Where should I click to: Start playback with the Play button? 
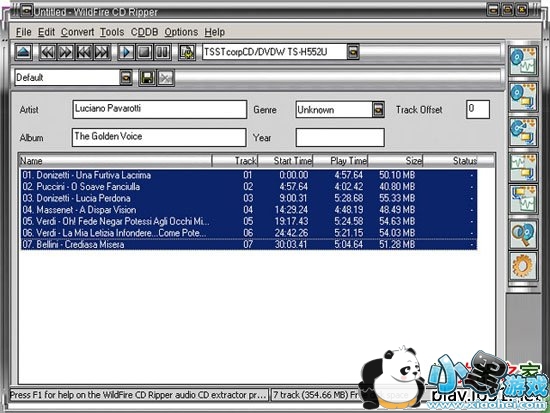click(126, 52)
